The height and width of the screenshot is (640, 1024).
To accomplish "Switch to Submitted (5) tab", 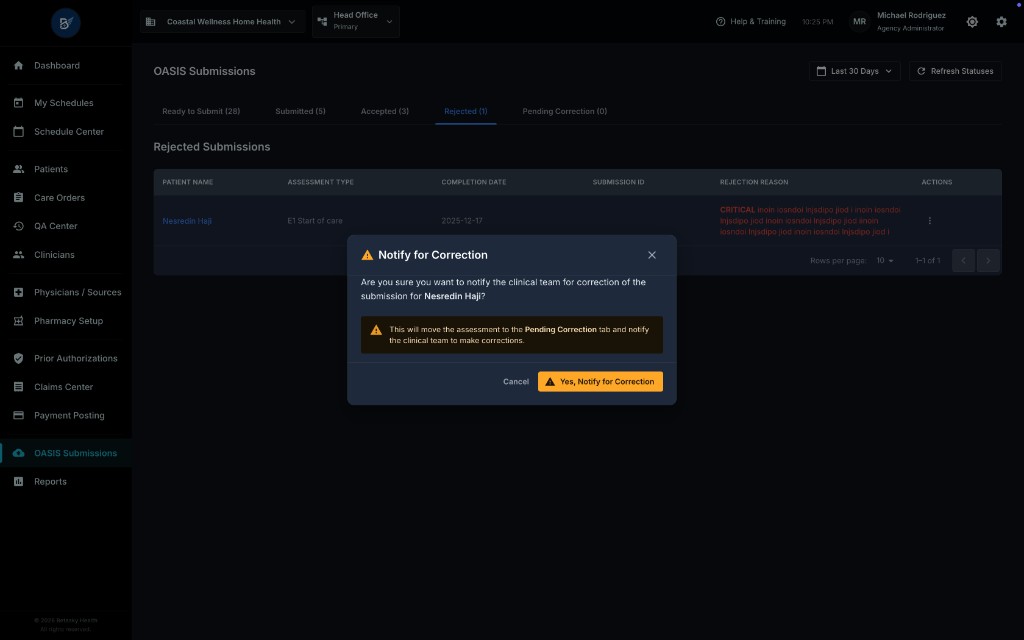I will coord(300,111).
